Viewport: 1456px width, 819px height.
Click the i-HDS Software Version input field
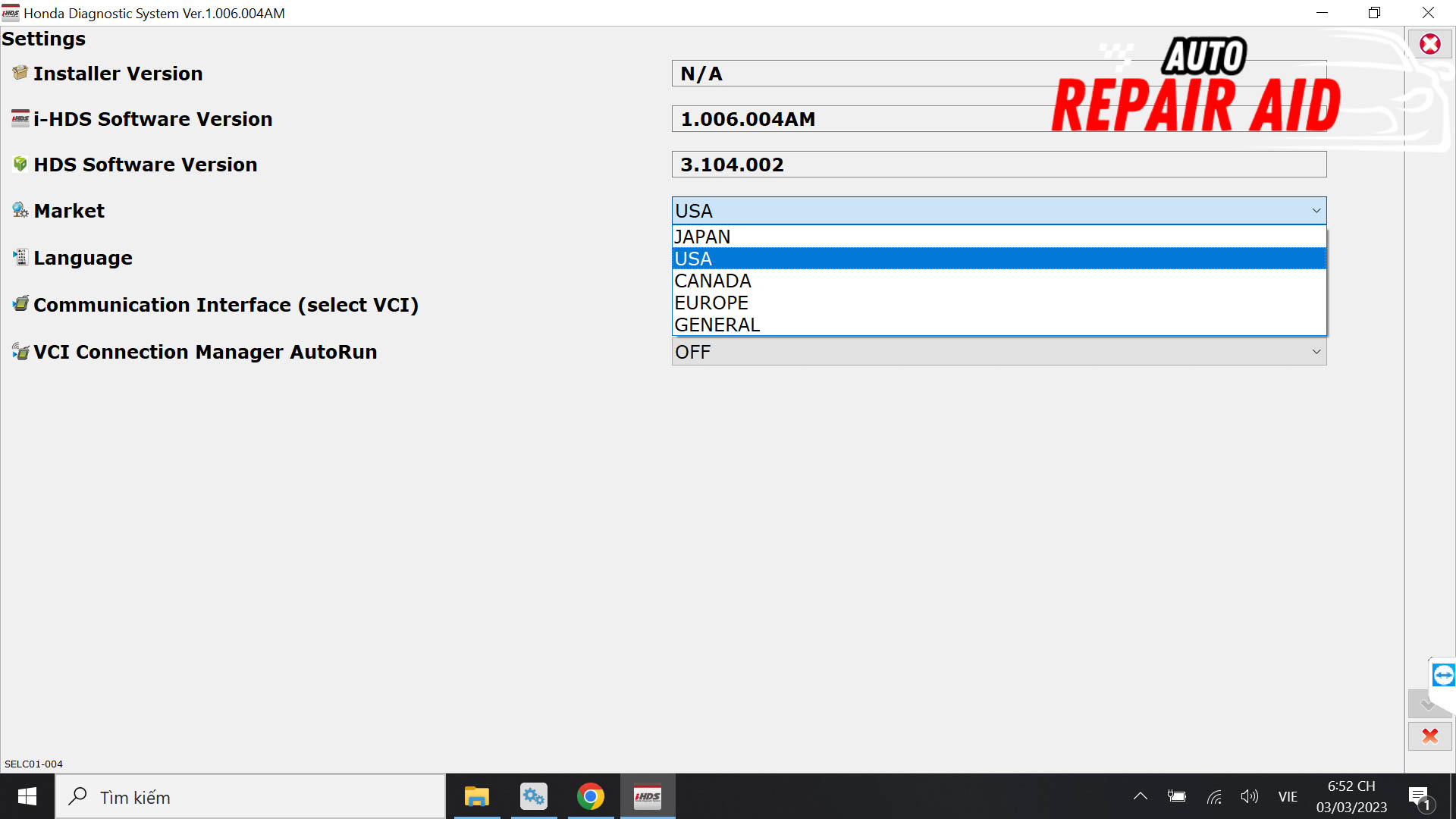click(998, 118)
